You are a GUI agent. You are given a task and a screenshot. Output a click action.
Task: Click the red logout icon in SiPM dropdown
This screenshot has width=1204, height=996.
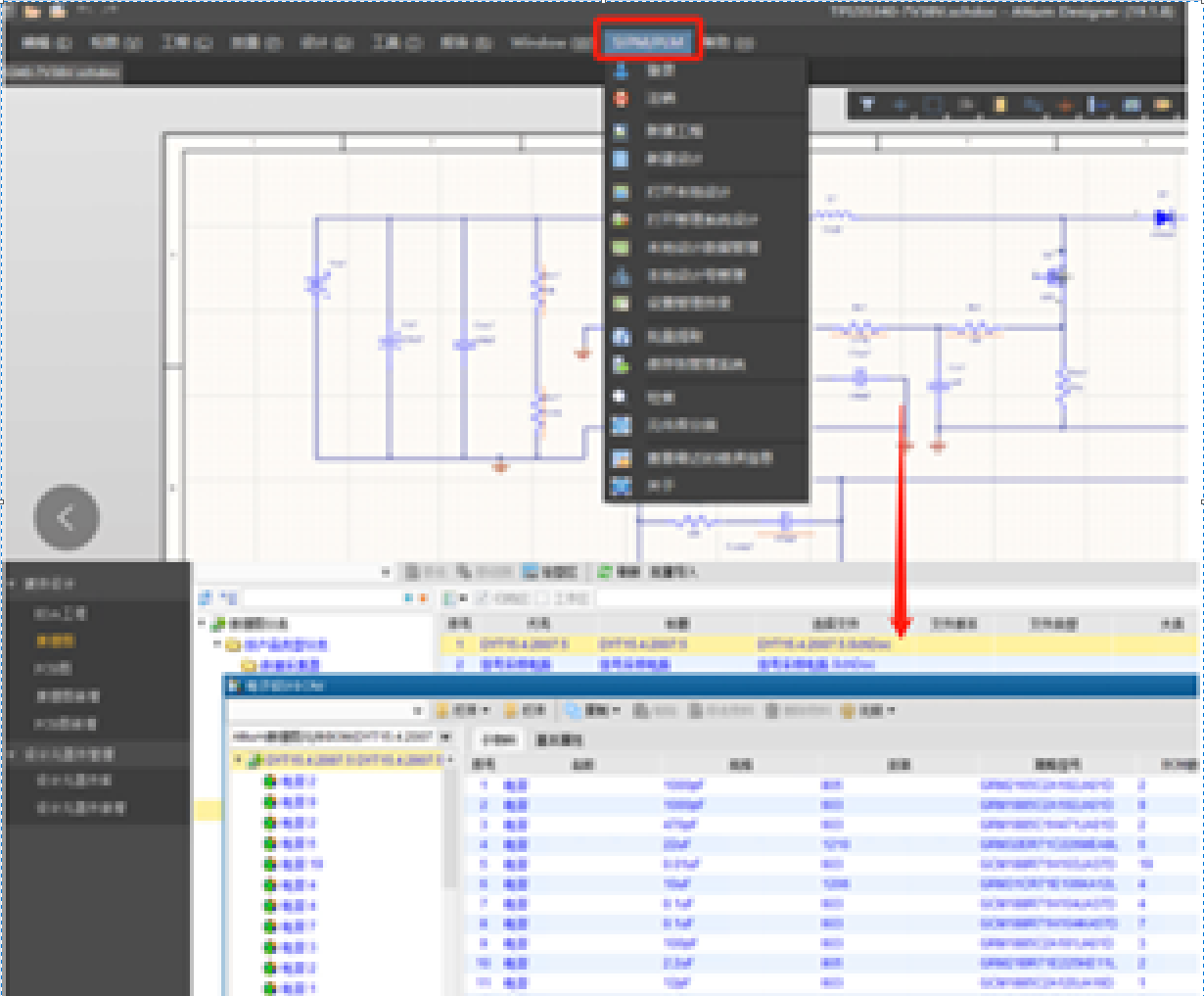click(621, 99)
